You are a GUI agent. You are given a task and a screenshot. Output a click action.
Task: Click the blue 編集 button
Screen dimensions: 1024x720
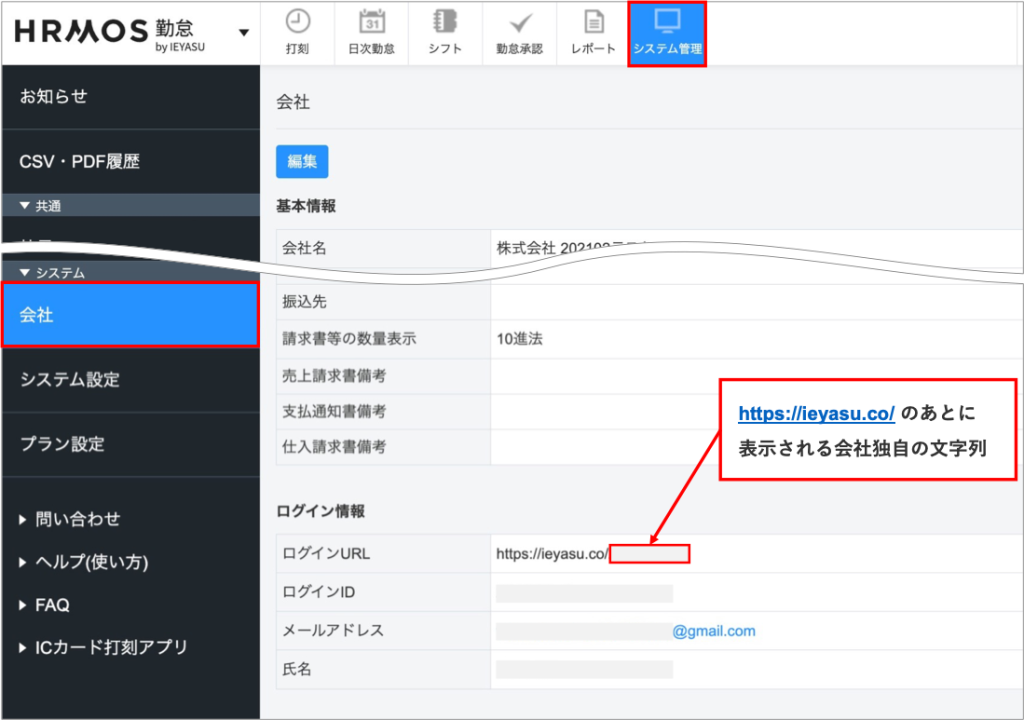[x=302, y=161]
